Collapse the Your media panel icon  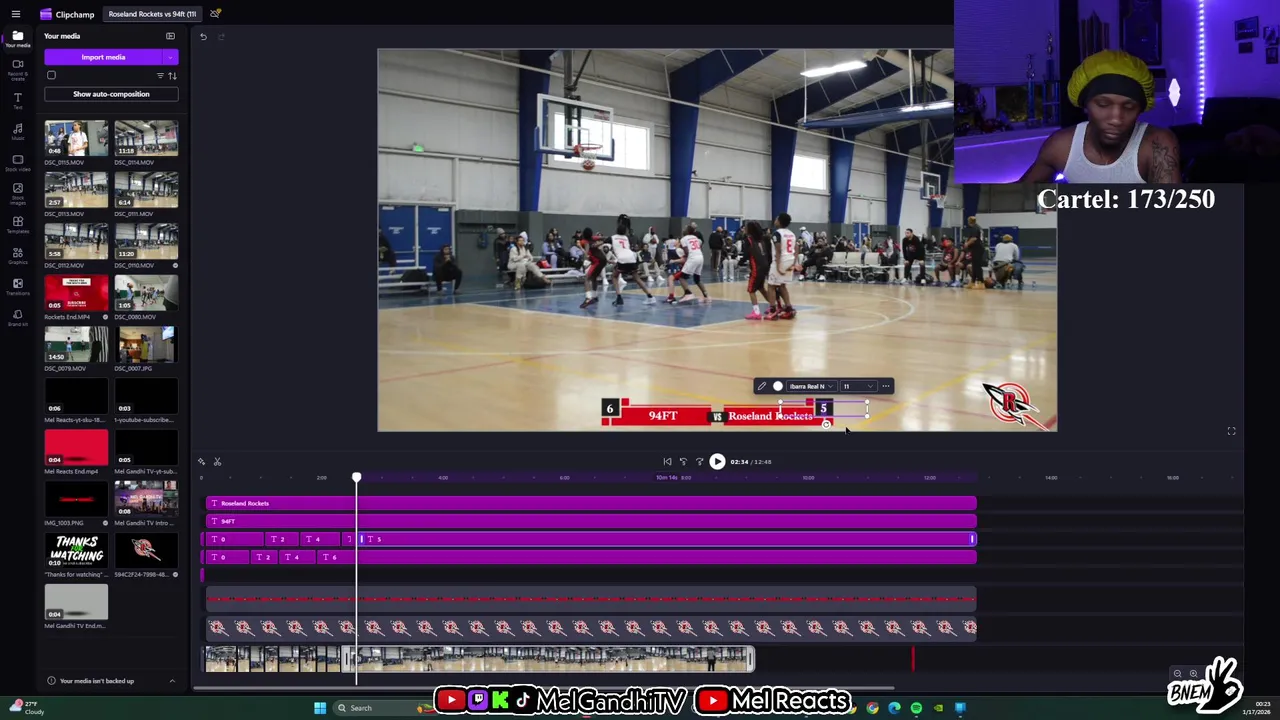point(170,36)
